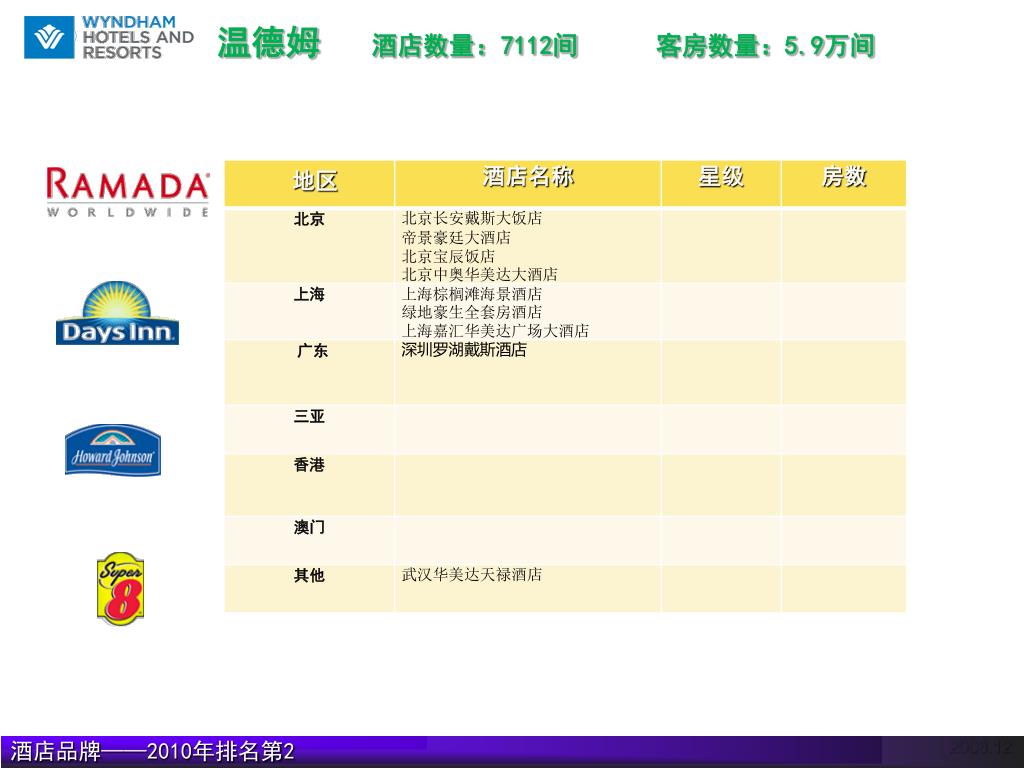Select the 酒店数量：7112间 text
The height and width of the screenshot is (768, 1024).
click(475, 46)
